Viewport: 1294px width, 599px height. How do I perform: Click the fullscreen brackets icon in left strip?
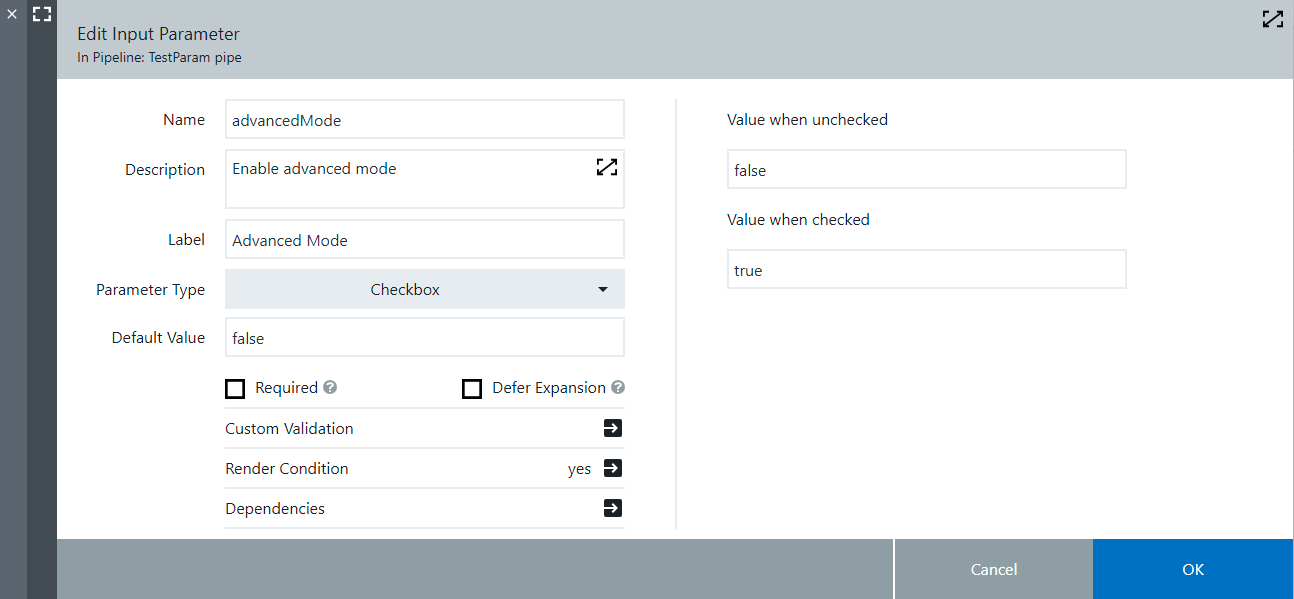pyautogui.click(x=42, y=14)
